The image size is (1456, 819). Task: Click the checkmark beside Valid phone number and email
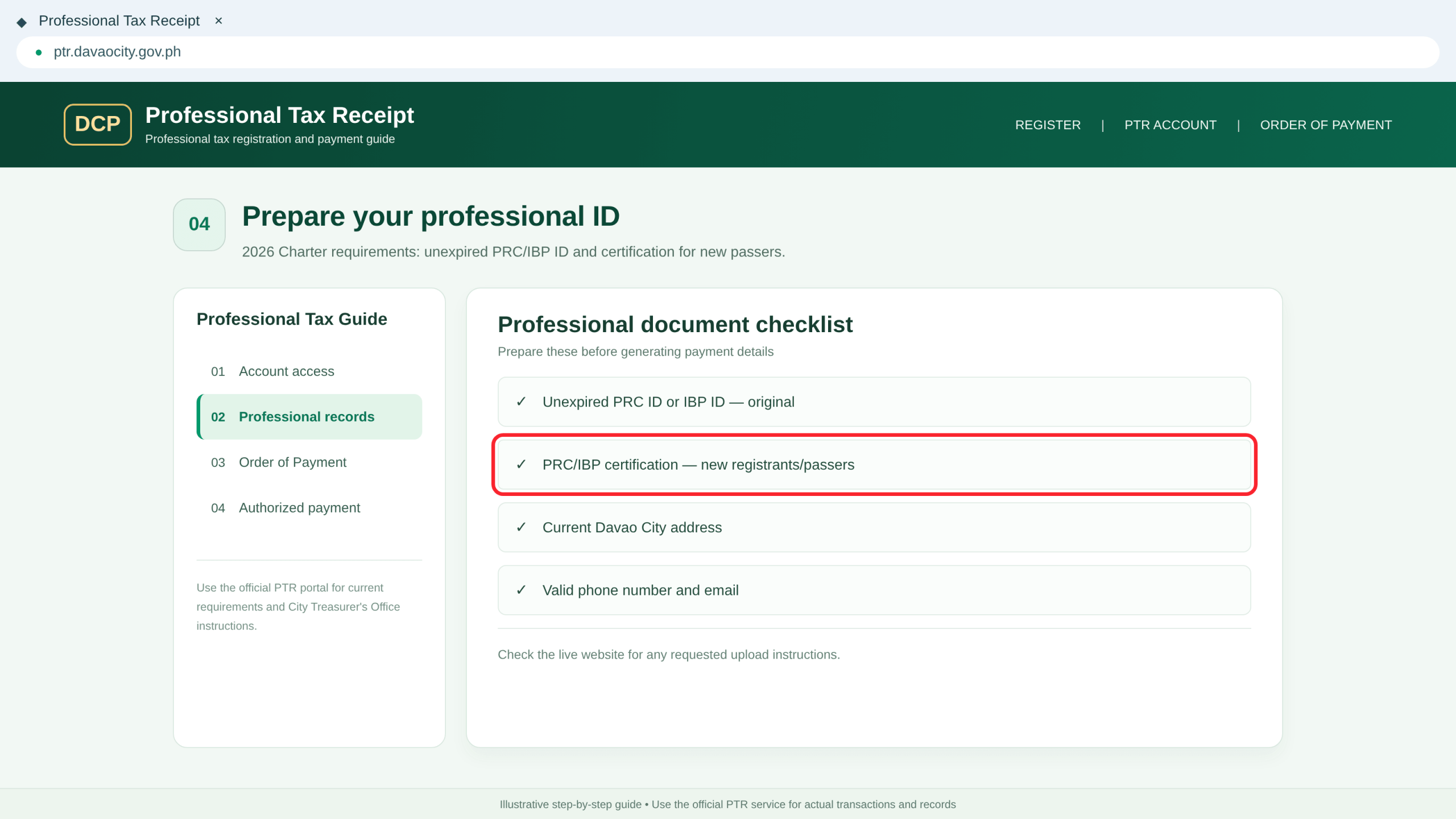(x=521, y=590)
